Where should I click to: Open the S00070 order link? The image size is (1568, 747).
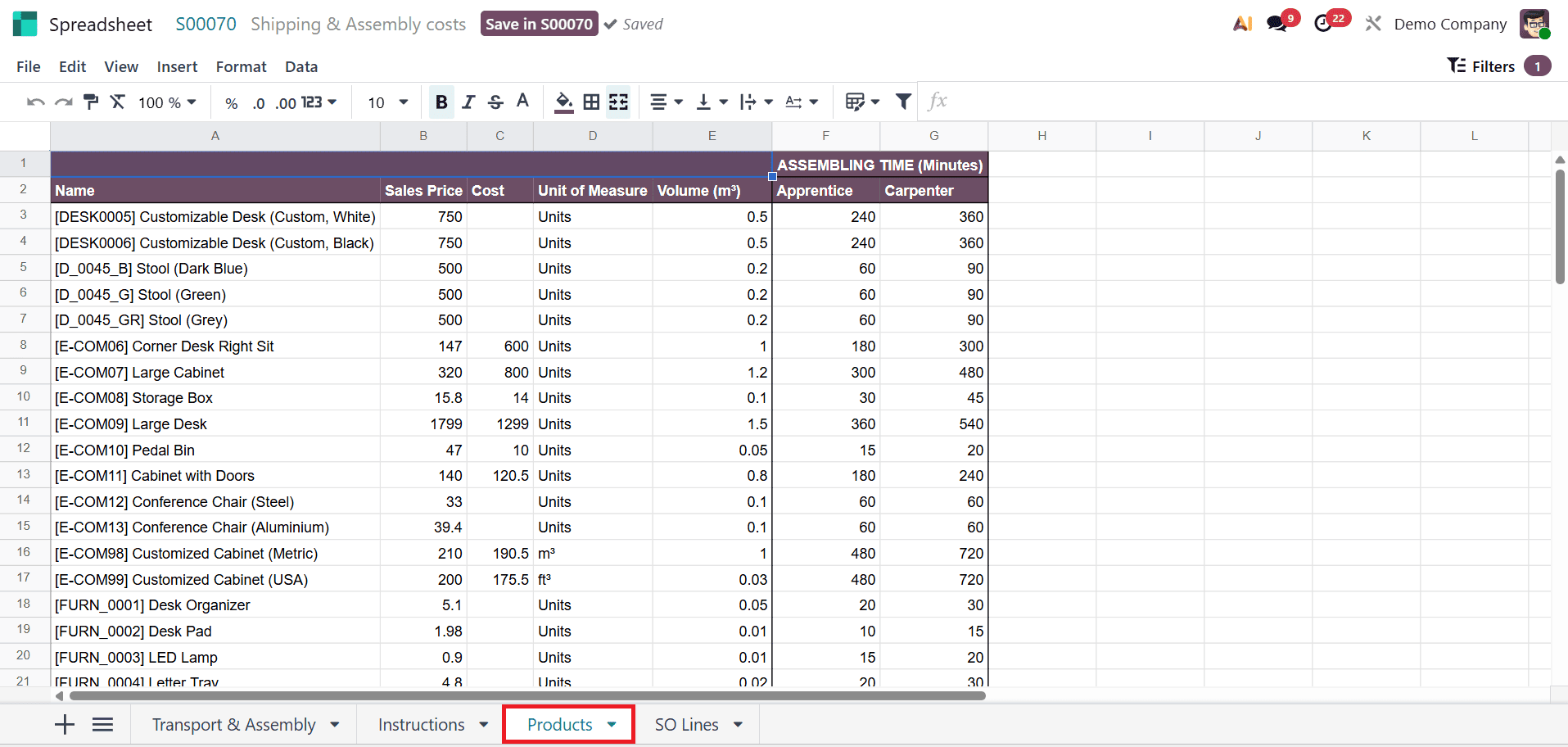coord(206,24)
